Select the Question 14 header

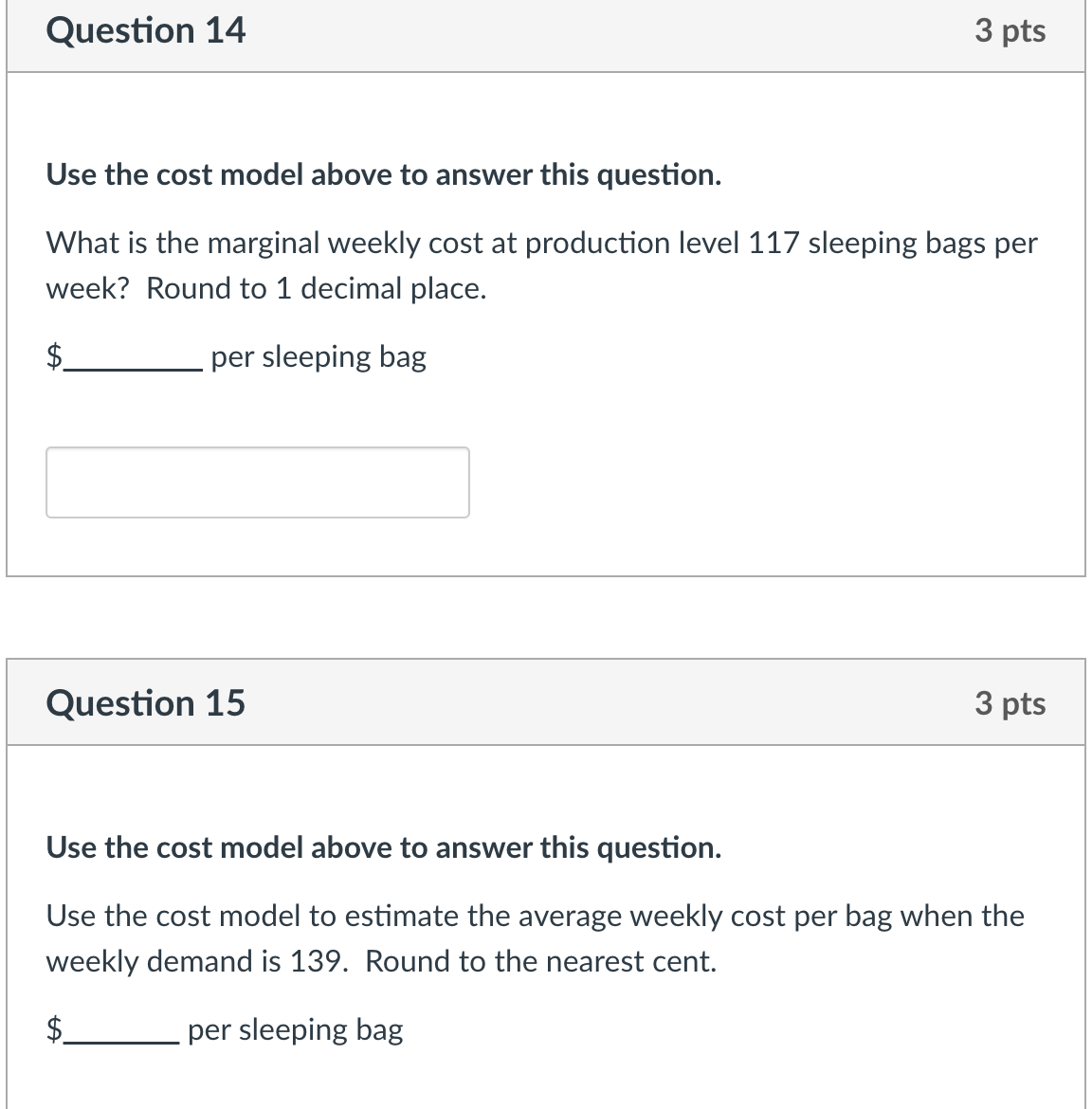click(x=145, y=29)
